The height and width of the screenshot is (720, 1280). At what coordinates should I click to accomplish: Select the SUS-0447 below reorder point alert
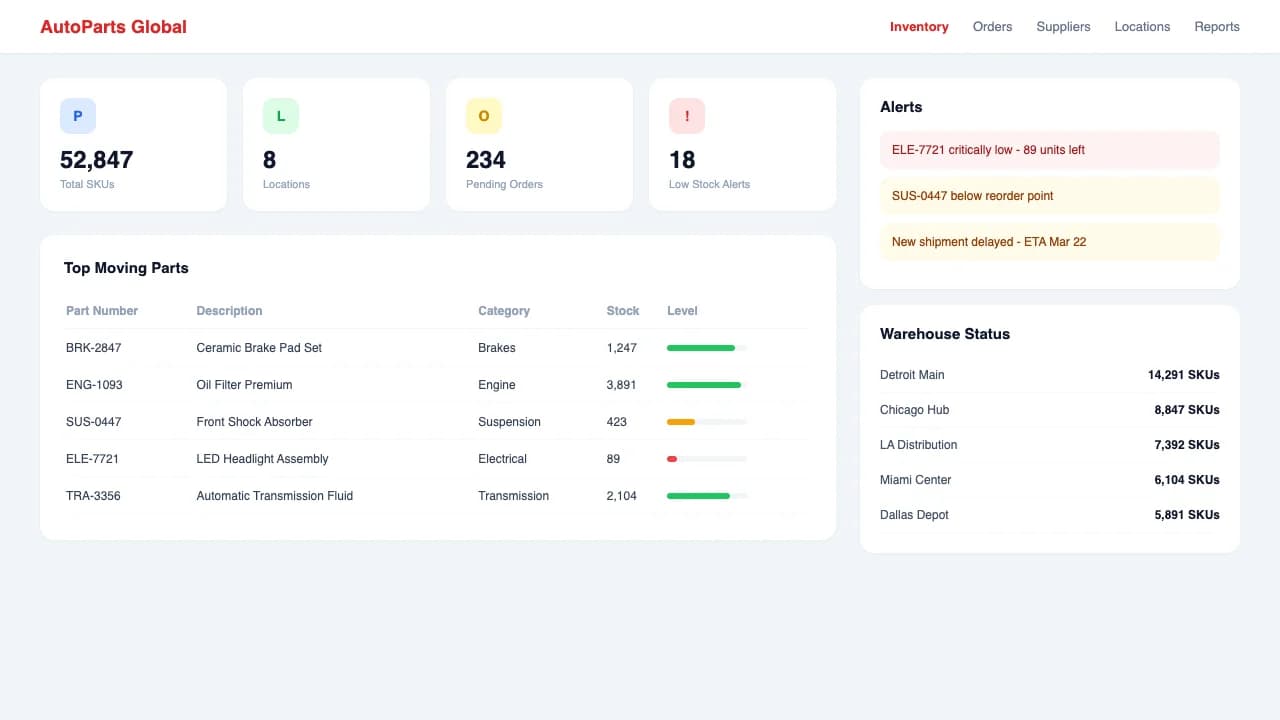coord(1049,196)
